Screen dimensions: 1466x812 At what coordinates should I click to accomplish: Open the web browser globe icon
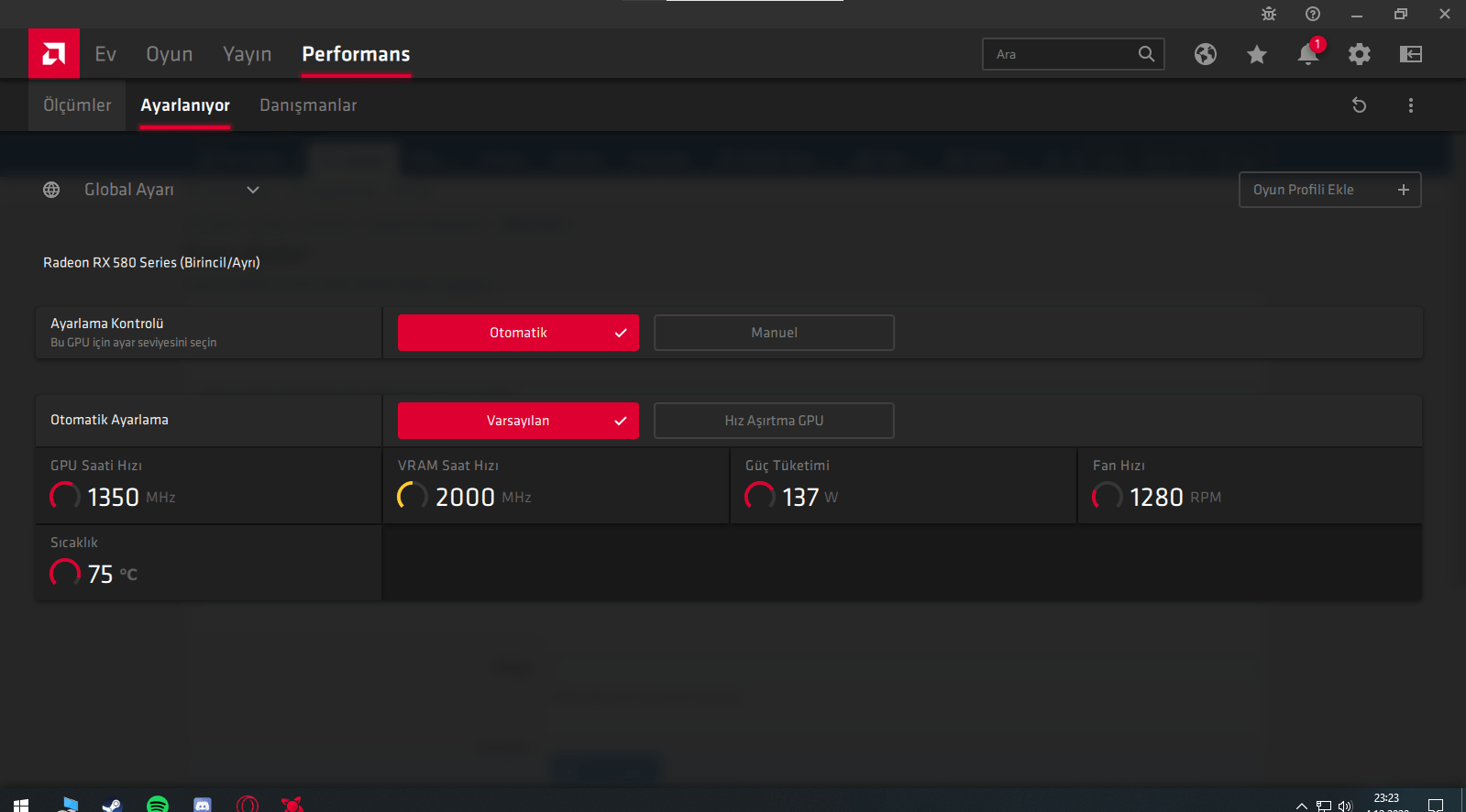(x=1206, y=54)
